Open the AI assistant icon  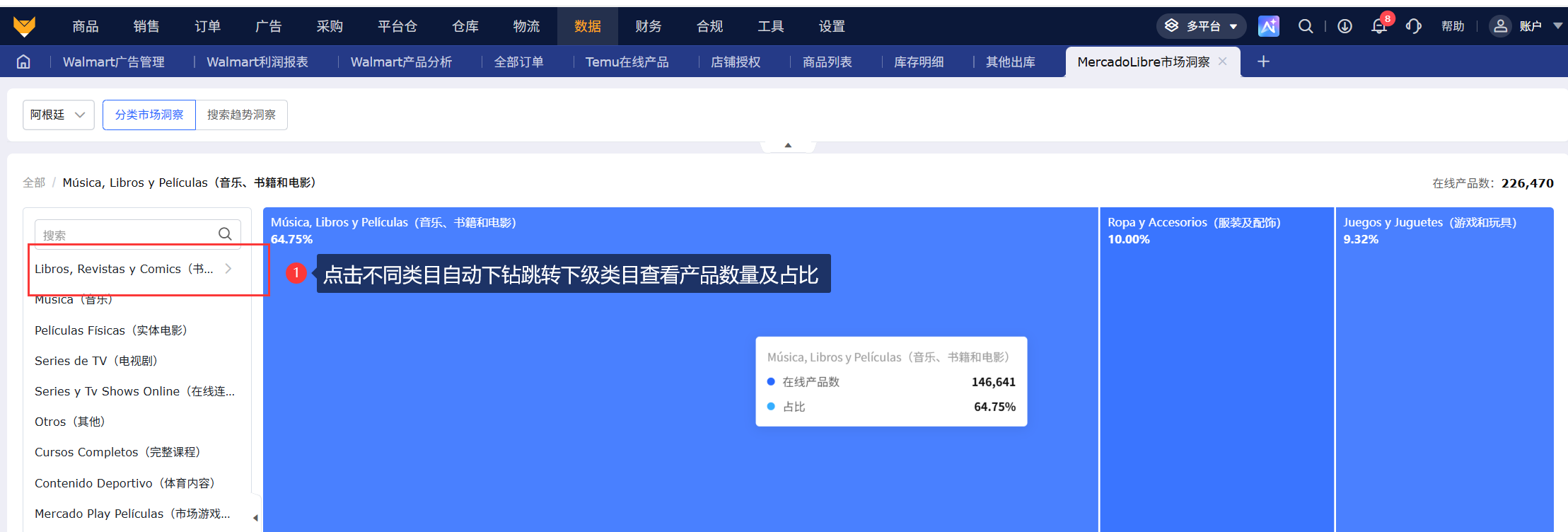(1269, 26)
